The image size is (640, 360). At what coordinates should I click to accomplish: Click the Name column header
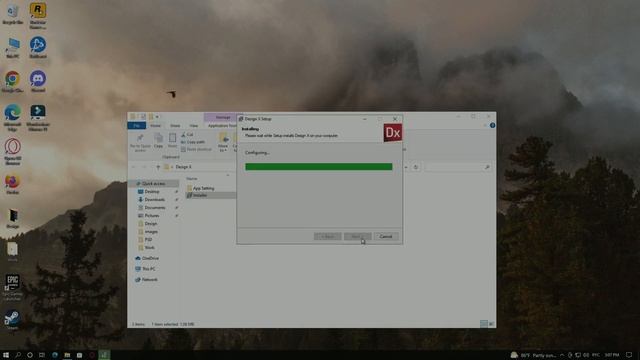[192, 179]
